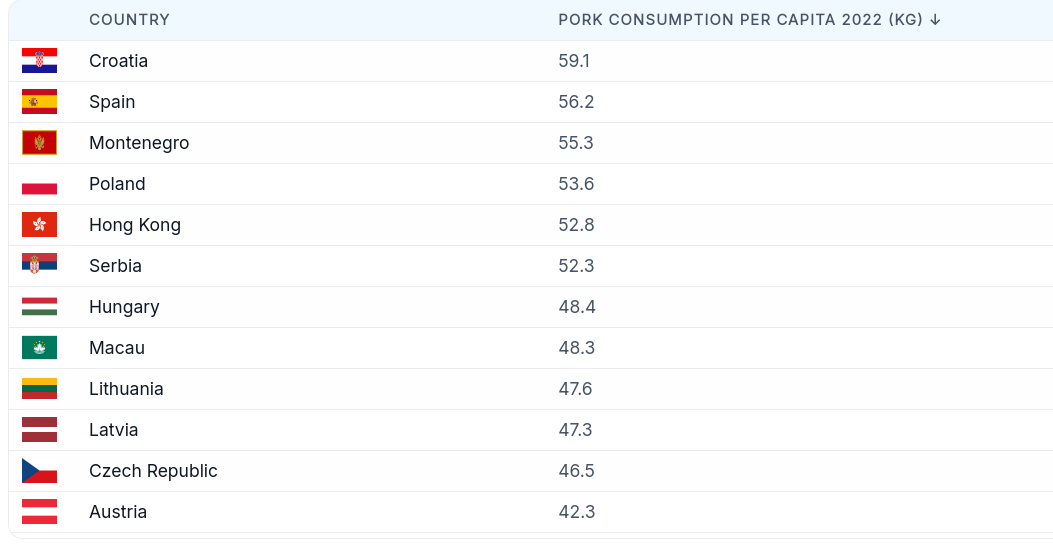Select the Montenegro country name
The width and height of the screenshot is (1053, 557).
[x=139, y=143]
